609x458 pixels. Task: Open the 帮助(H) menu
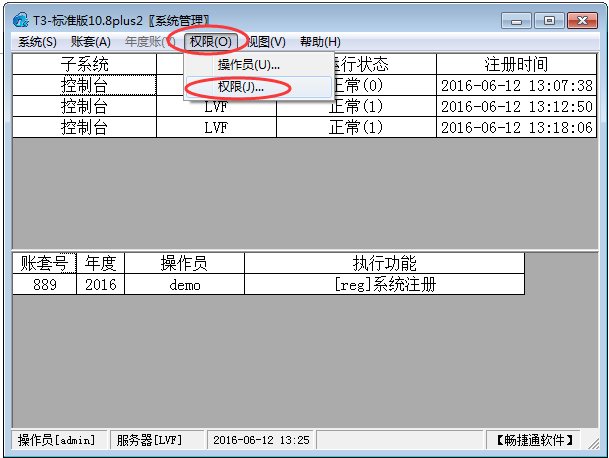tap(320, 42)
